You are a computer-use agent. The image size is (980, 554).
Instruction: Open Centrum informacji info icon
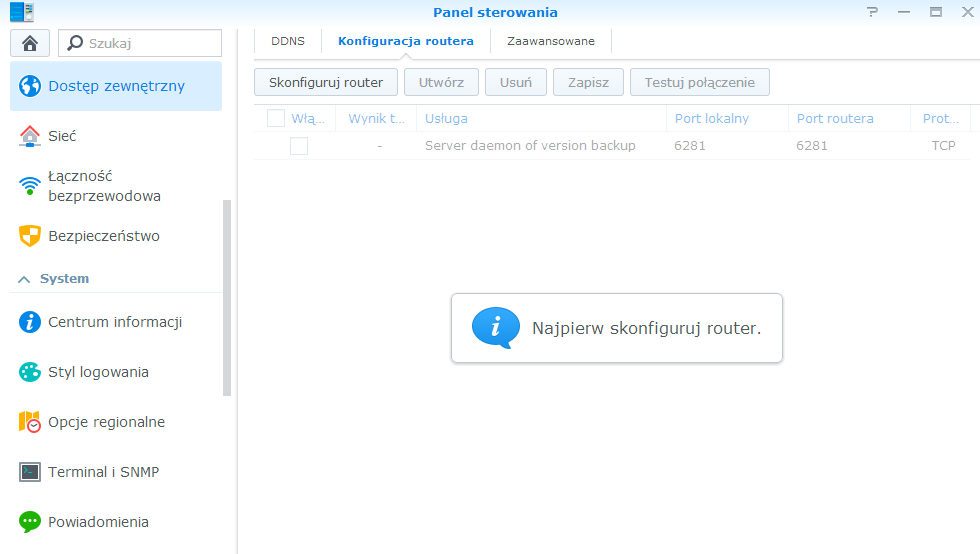(30, 322)
